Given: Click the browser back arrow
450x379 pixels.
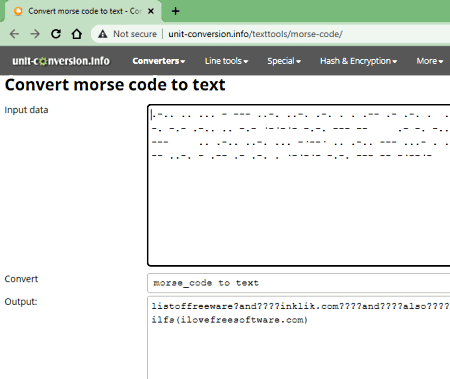Looking at the screenshot, I should pyautogui.click(x=14, y=34).
